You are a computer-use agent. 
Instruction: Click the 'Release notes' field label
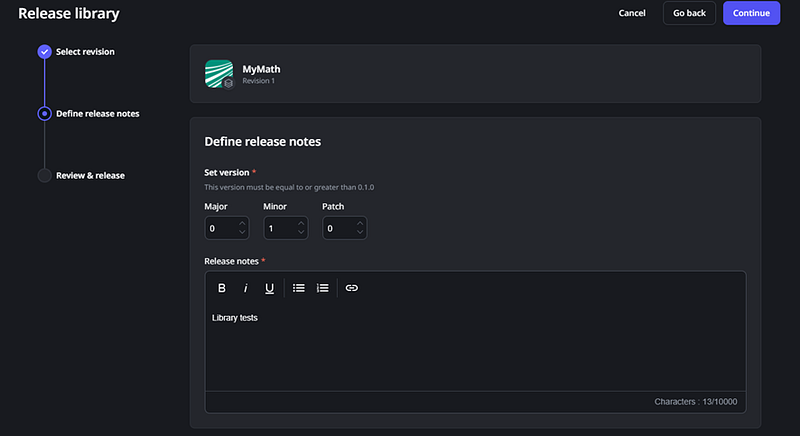[231, 261]
